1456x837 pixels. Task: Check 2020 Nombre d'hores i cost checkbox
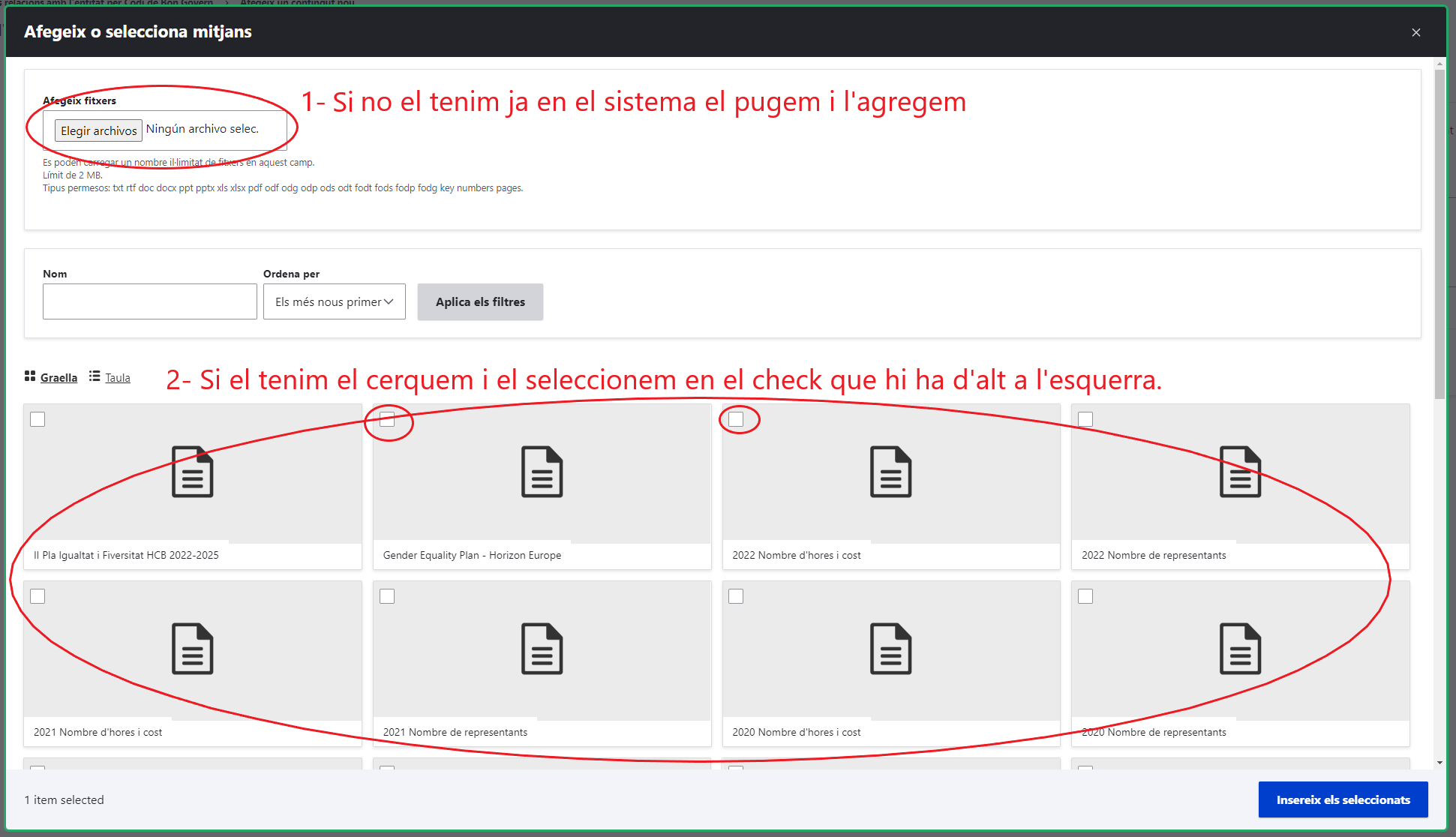tap(736, 596)
